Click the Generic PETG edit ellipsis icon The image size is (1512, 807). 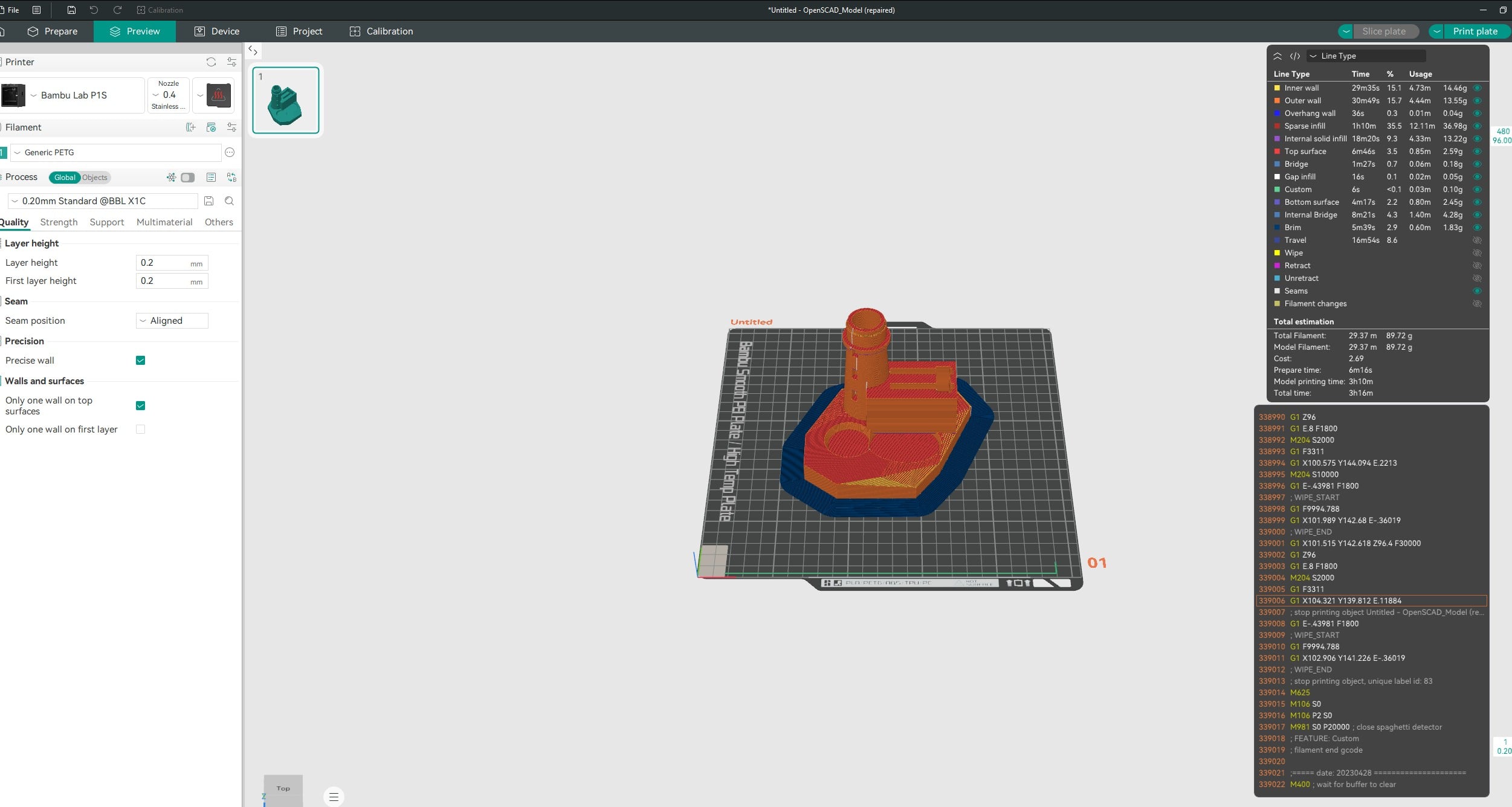(x=230, y=152)
